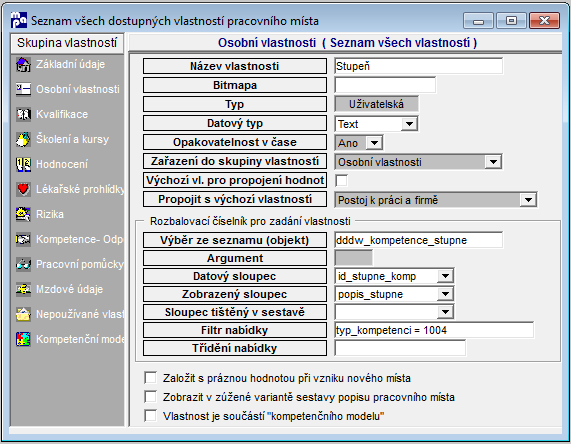The image size is (571, 444).
Task: Click the Osobní vlastnosti sidebar icon
Action: tap(23, 89)
